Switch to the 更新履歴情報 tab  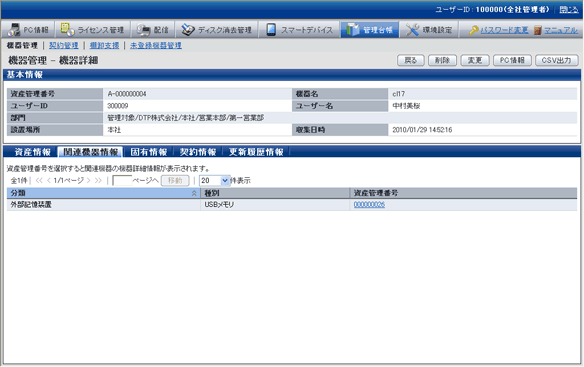pos(256,152)
